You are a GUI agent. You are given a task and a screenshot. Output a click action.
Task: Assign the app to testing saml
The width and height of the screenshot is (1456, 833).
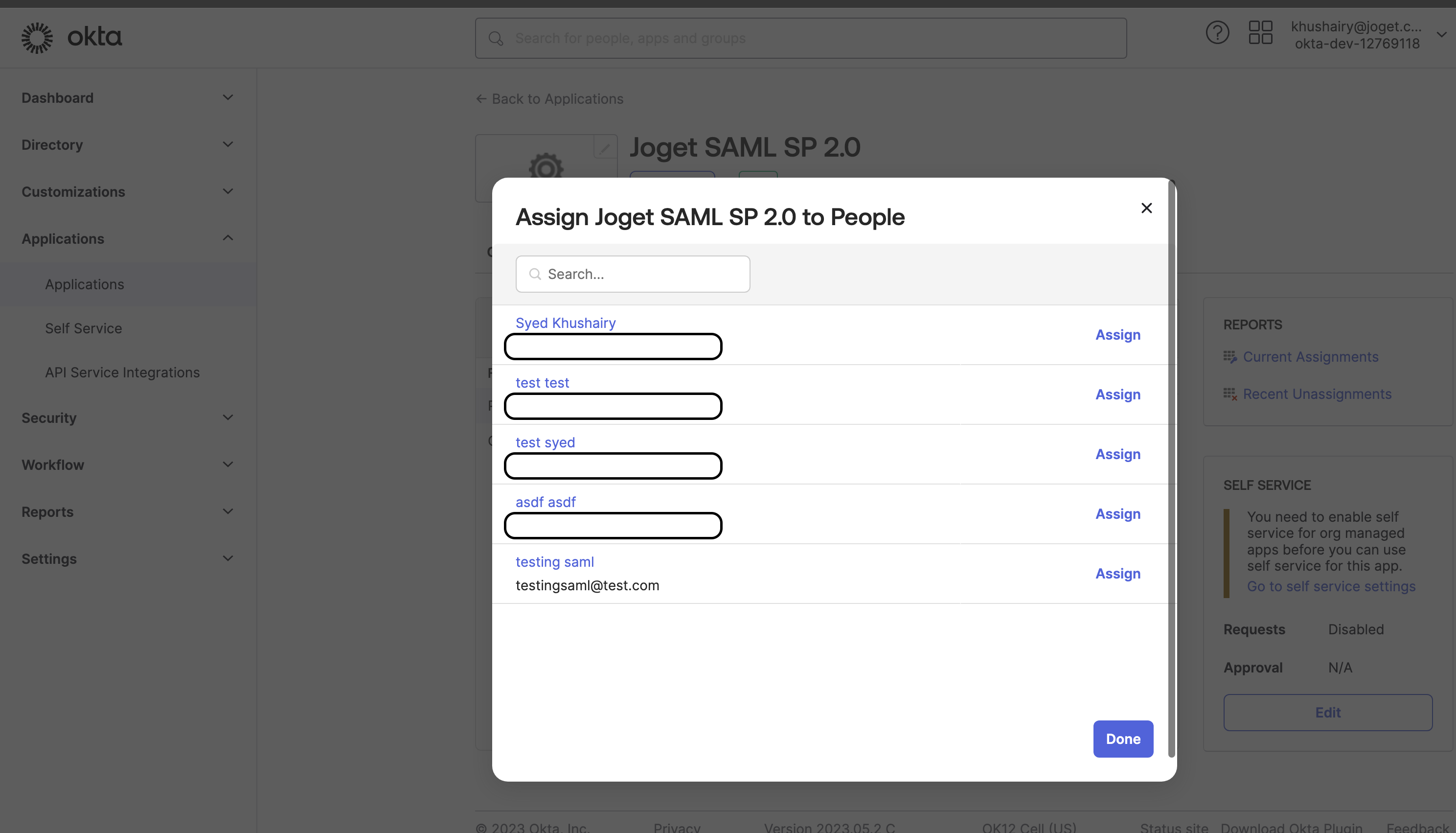(1117, 573)
